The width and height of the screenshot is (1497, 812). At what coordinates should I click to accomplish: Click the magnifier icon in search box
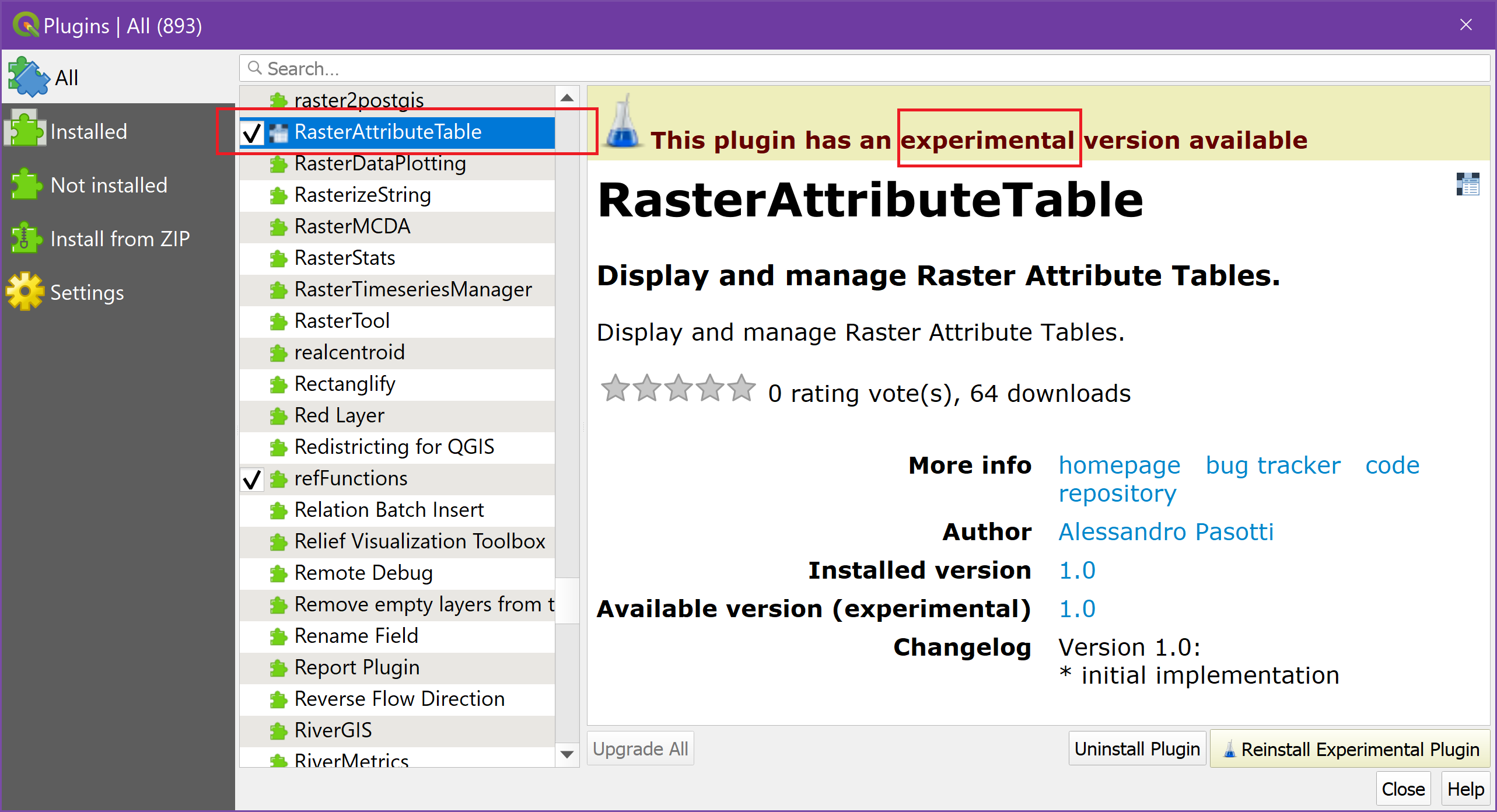click(x=254, y=68)
